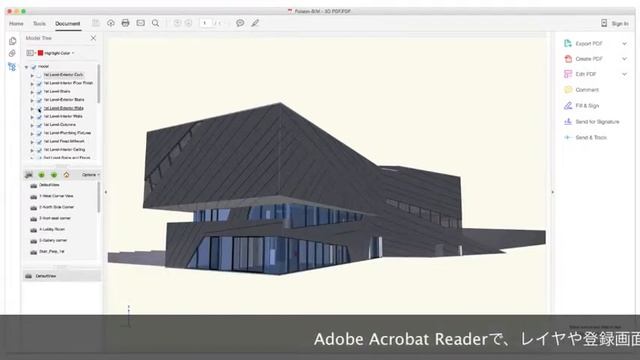This screenshot has height=360, width=640.
Task: Go to previous page with up arrow
Action: tap(177, 23)
